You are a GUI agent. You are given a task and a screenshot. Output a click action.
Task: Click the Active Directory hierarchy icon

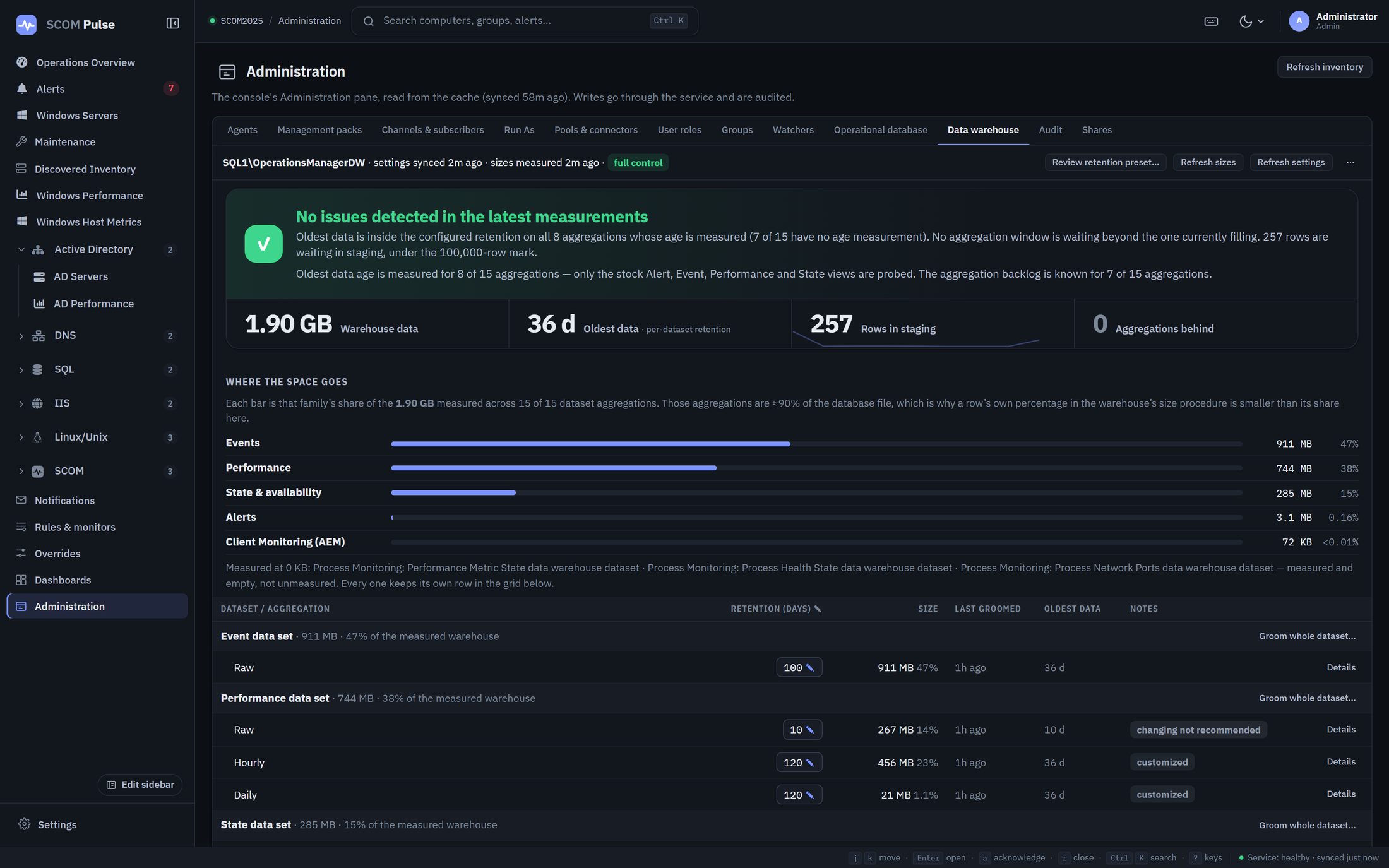pyautogui.click(x=38, y=249)
